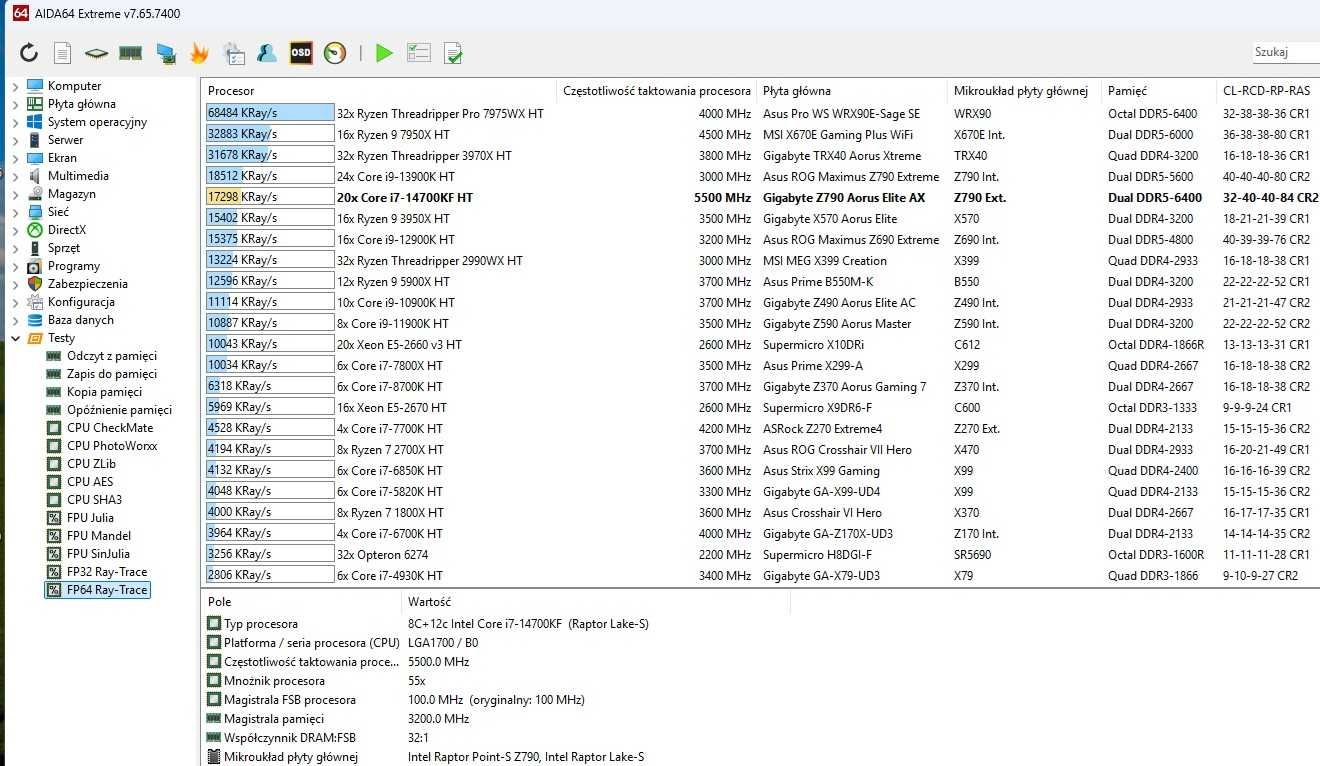1320x766 pixels.
Task: Expand the Multimedia tree node
Action: pos(15,176)
